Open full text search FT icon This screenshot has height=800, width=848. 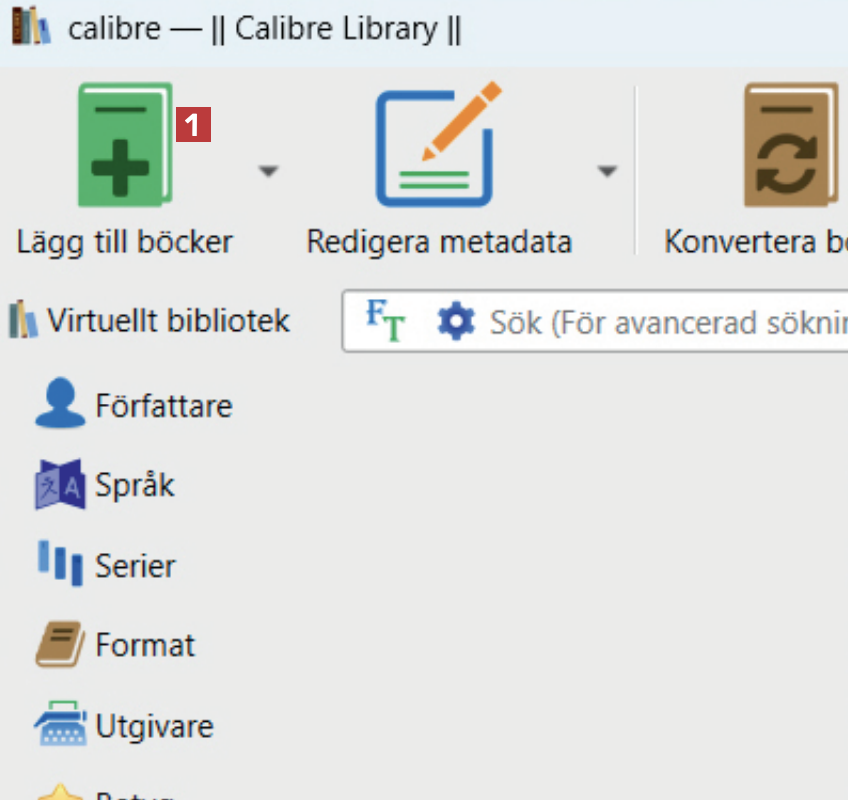tap(384, 321)
